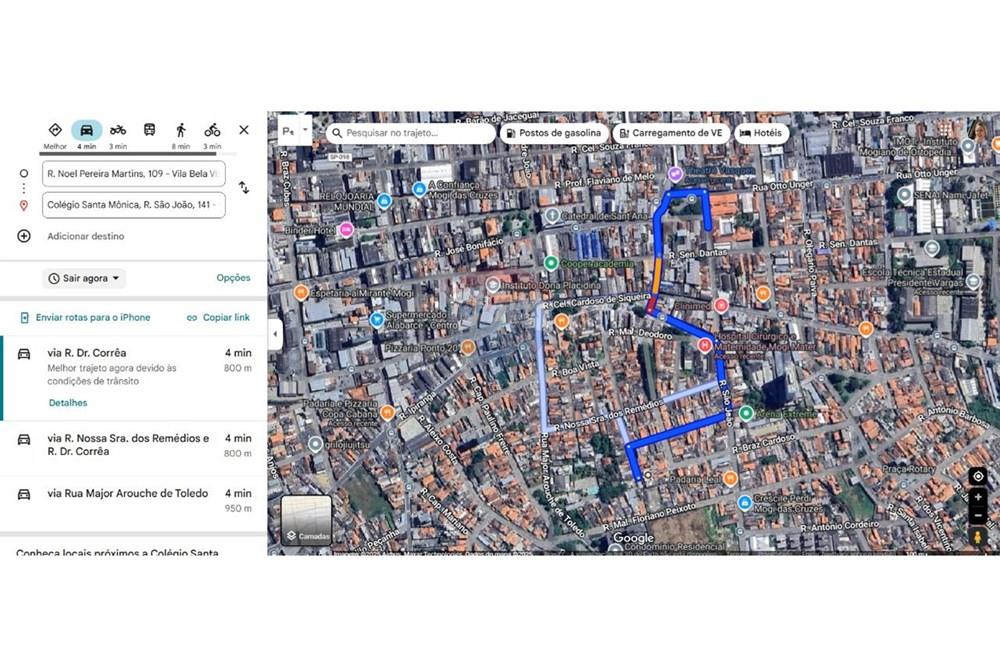This screenshot has height=667, width=1000.
Task: Pick the bicycle travel mode
Action: (212, 130)
